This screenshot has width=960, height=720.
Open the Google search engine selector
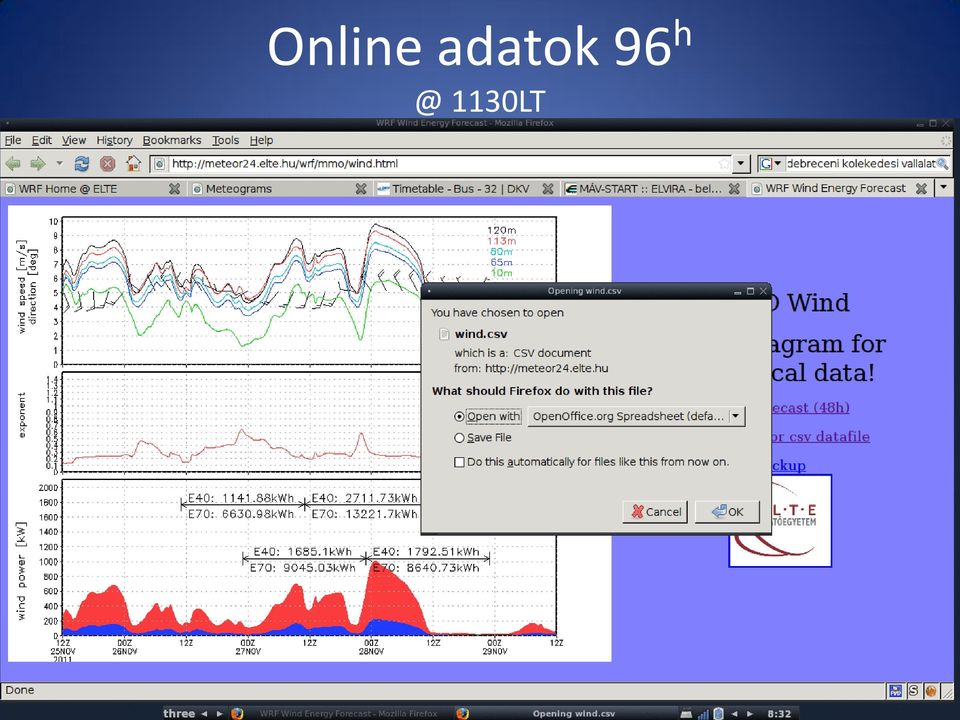pos(771,163)
